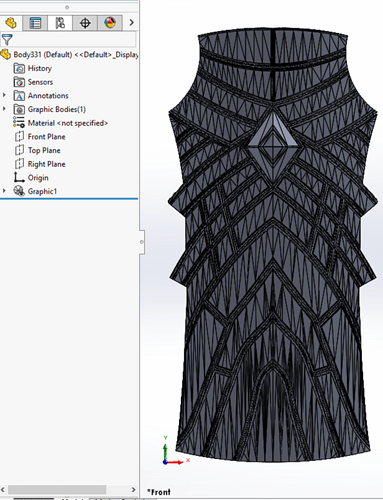Select the Sensors folder icon
This screenshot has width=383, height=500.
(19, 82)
